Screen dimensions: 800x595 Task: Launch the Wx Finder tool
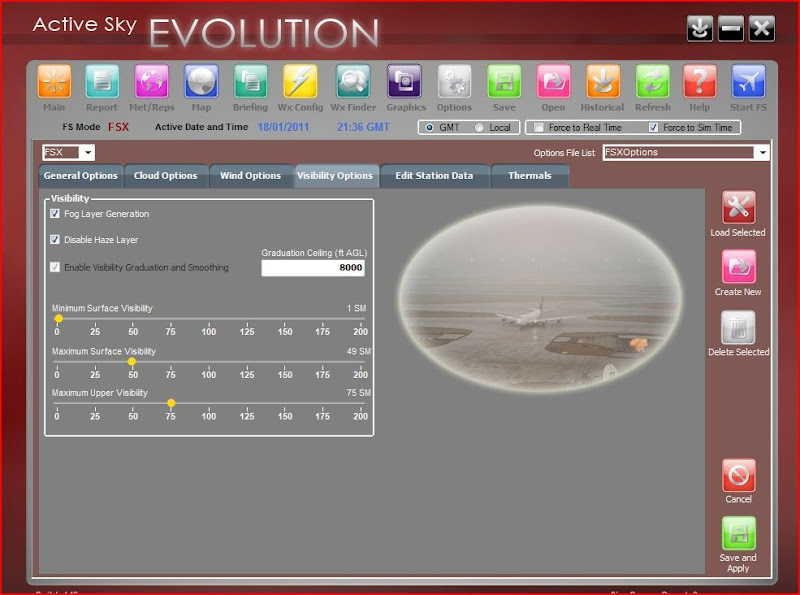[x=353, y=81]
